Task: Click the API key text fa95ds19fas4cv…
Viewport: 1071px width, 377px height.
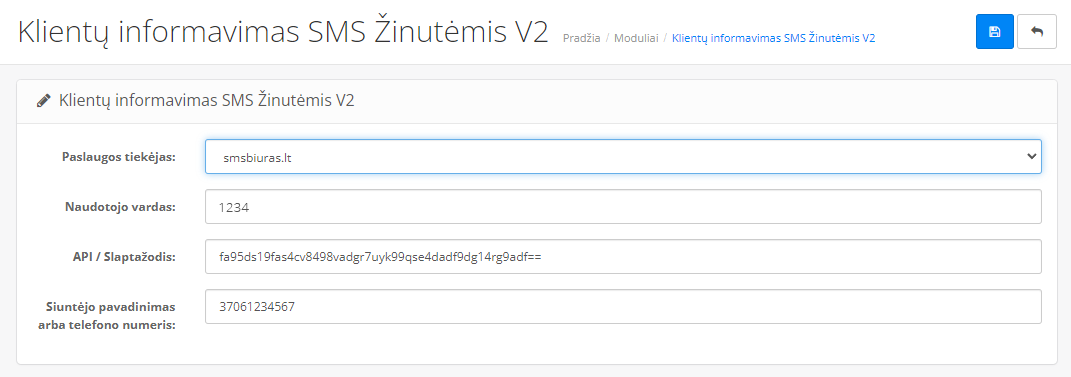Action: coord(380,257)
